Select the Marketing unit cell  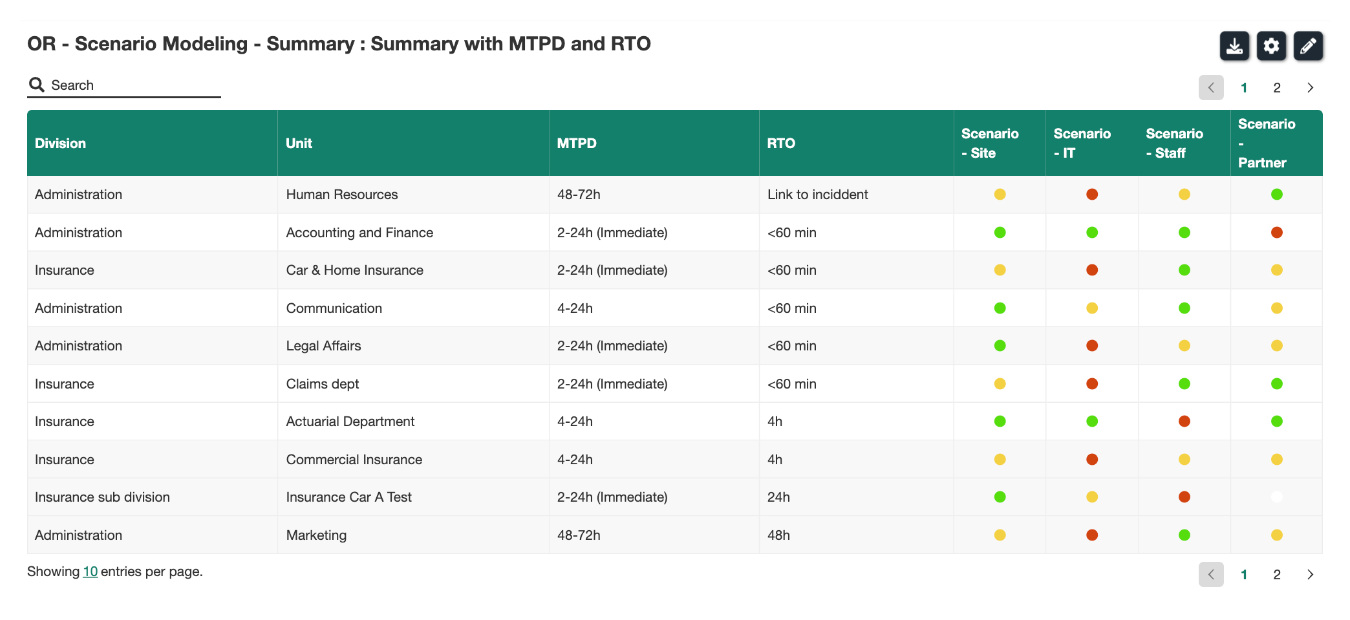point(413,535)
